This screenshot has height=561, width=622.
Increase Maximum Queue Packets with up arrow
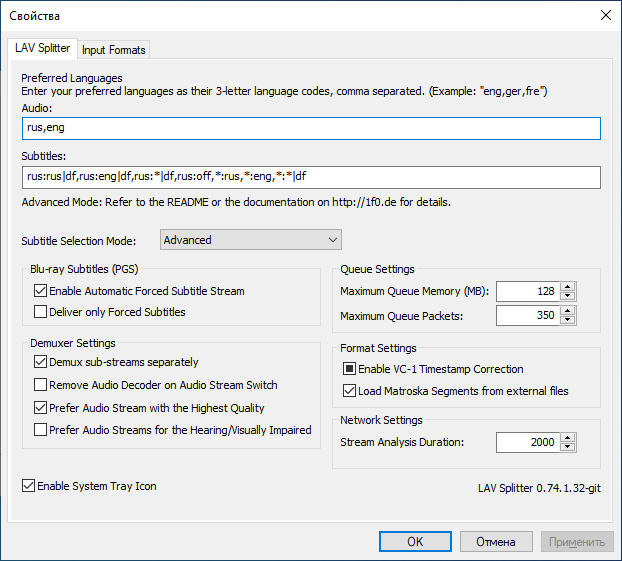pyautogui.click(x=568, y=312)
